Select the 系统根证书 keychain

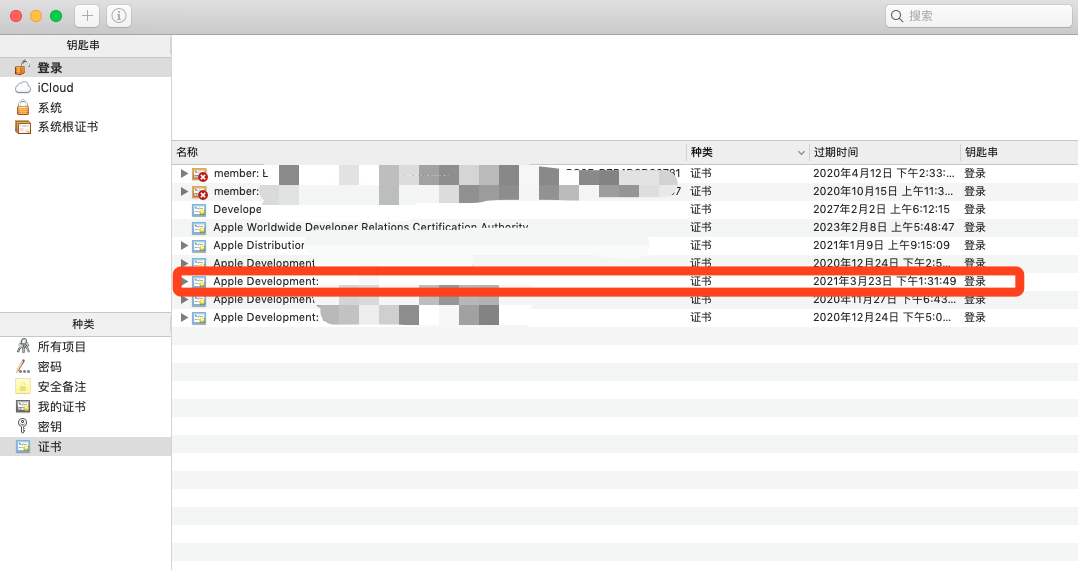pos(85,127)
